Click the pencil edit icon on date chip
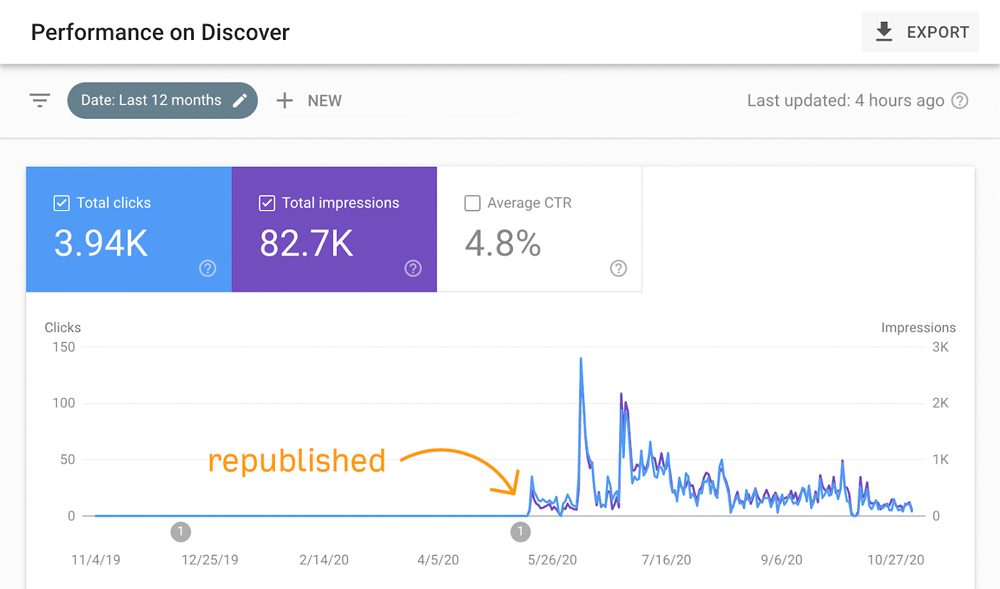1000x589 pixels. [x=240, y=101]
